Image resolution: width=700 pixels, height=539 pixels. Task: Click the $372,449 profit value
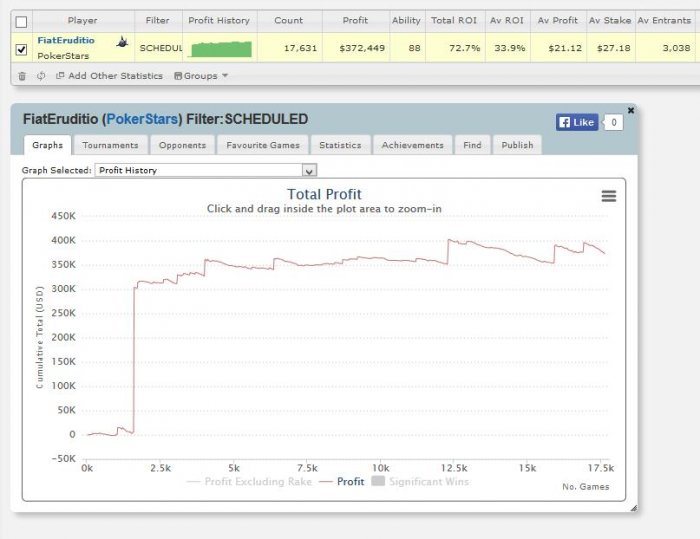pyautogui.click(x=362, y=48)
